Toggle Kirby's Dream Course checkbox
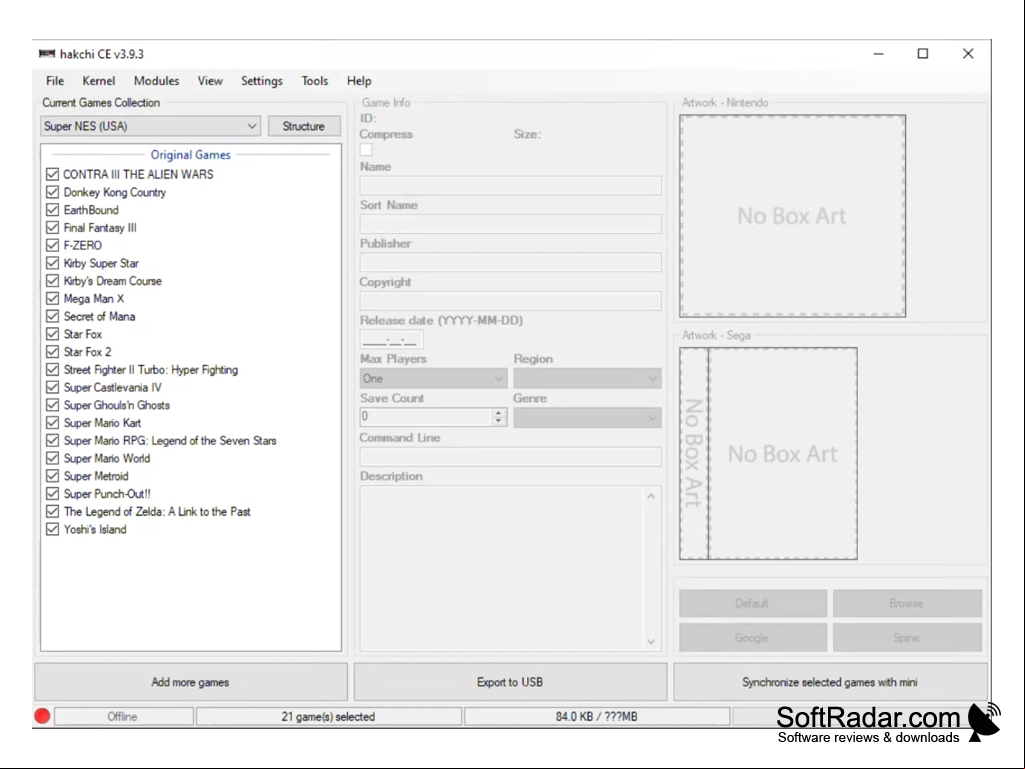This screenshot has height=769, width=1025. tap(53, 281)
